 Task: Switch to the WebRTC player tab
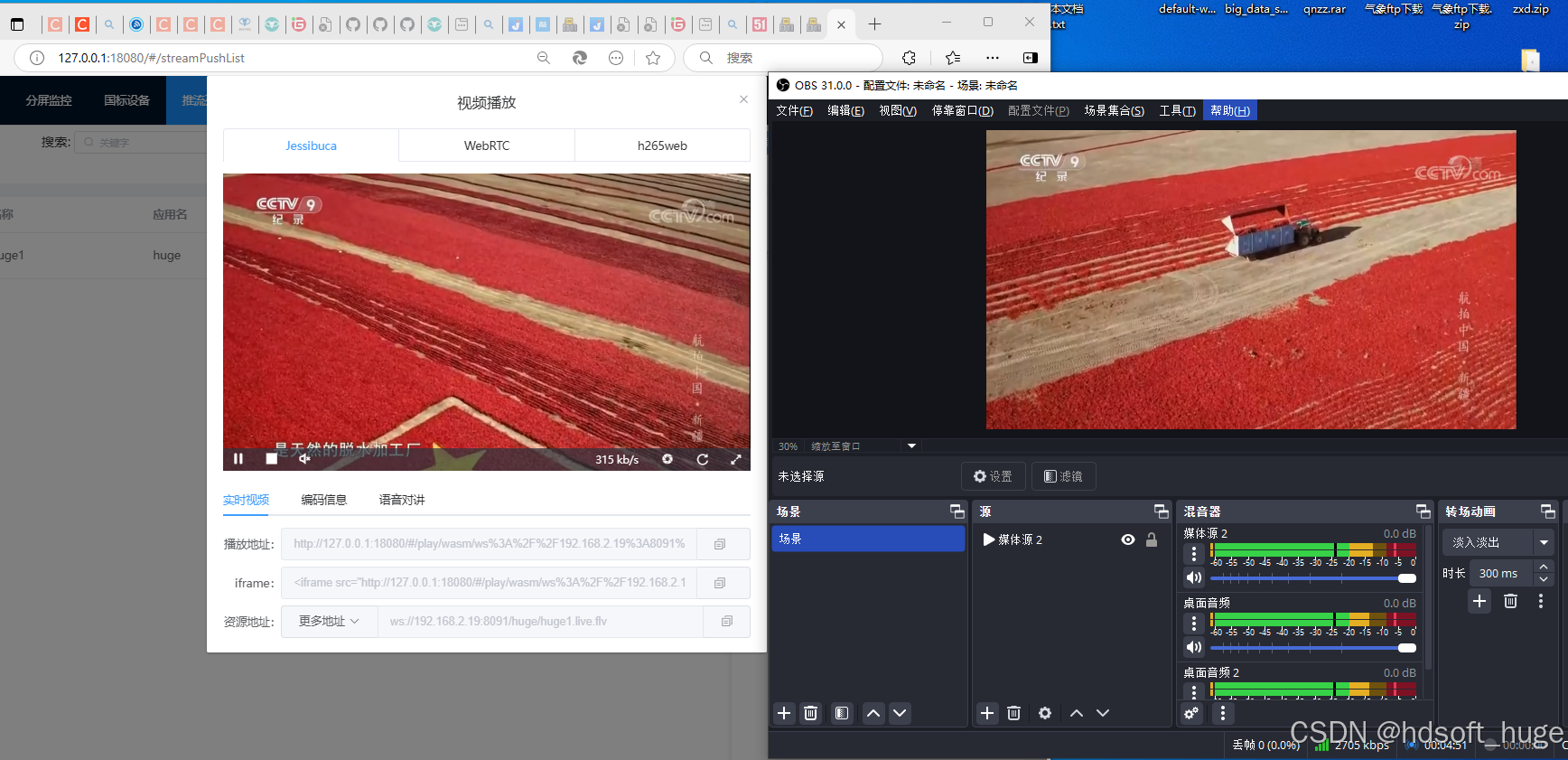(487, 145)
